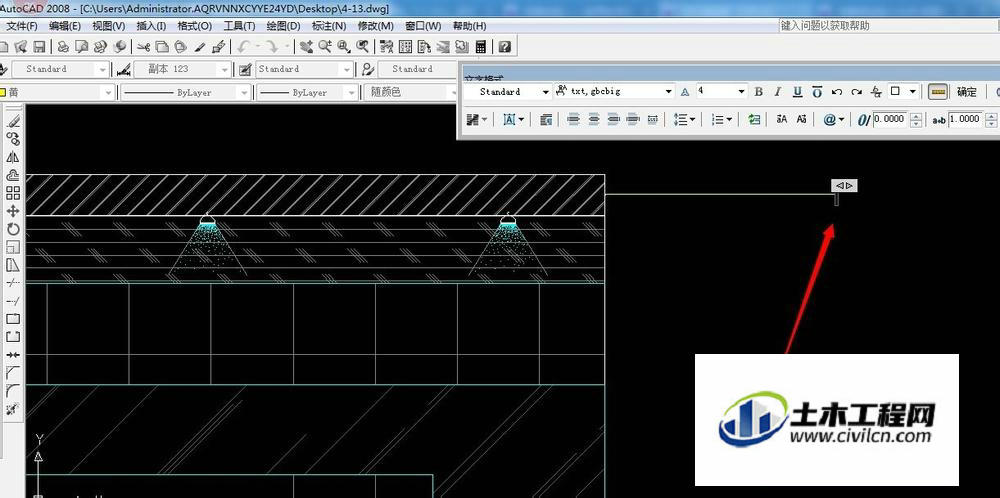This screenshot has width=1000, height=498.
Task: Open the second ByLayer lineweight dropdown
Action: click(x=350, y=92)
